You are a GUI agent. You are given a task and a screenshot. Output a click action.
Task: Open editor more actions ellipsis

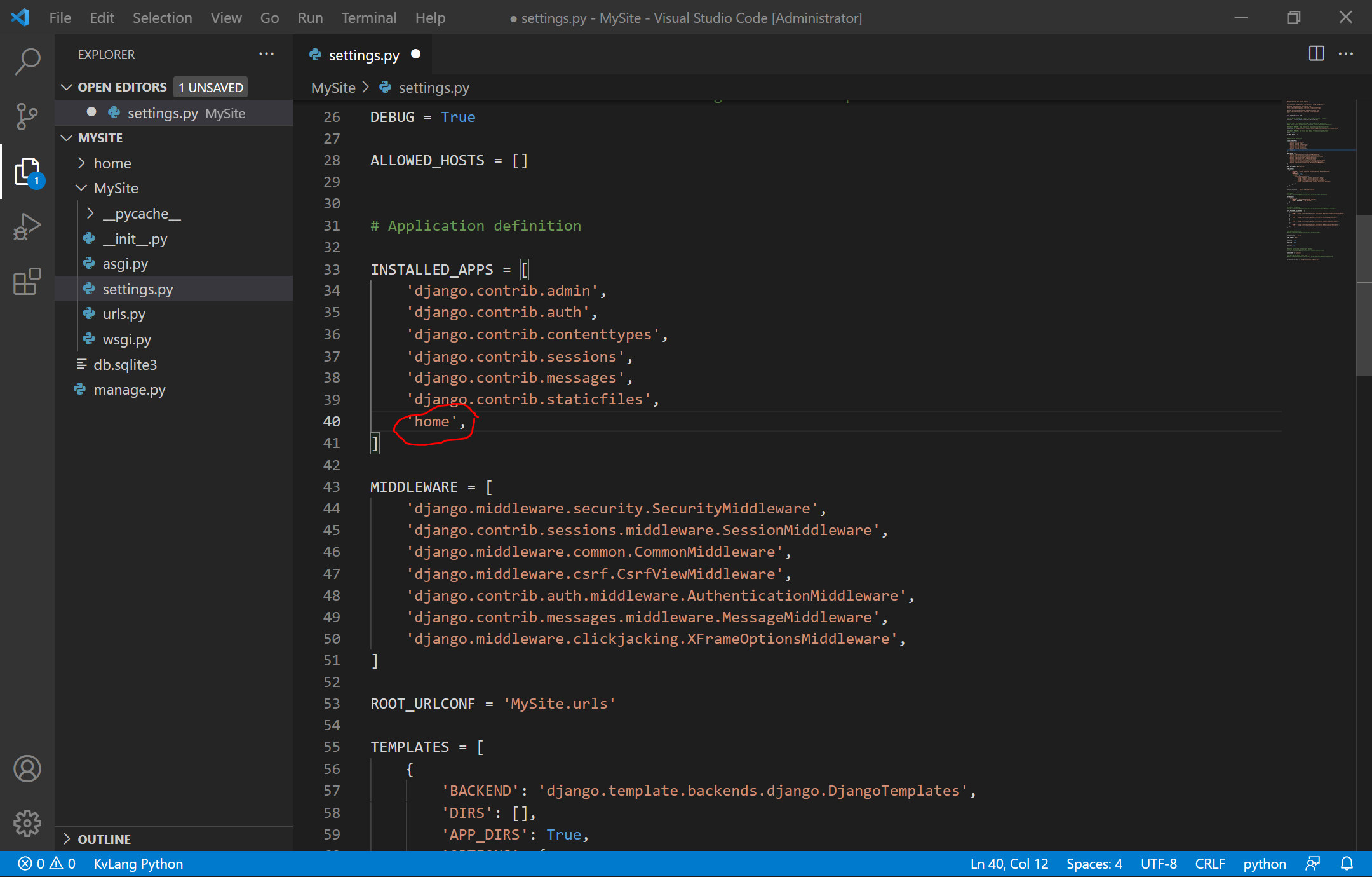1346,54
